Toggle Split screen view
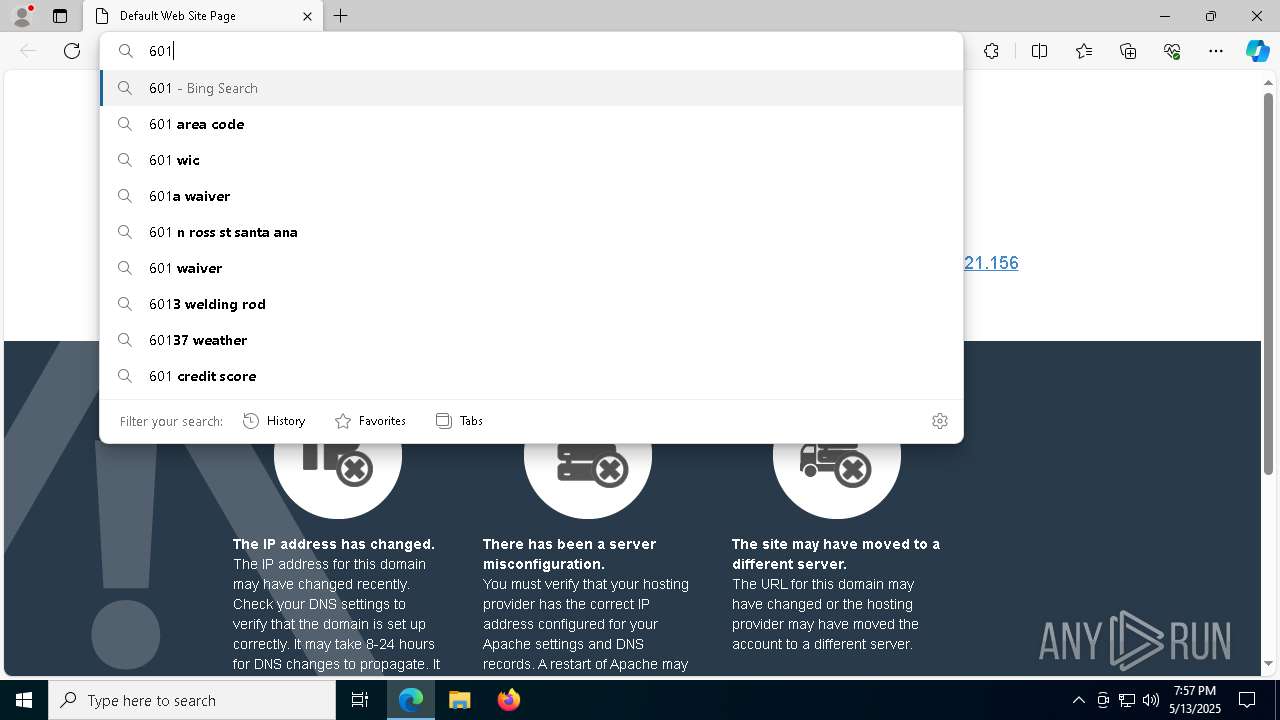This screenshot has height=720, width=1280. [x=1039, y=51]
